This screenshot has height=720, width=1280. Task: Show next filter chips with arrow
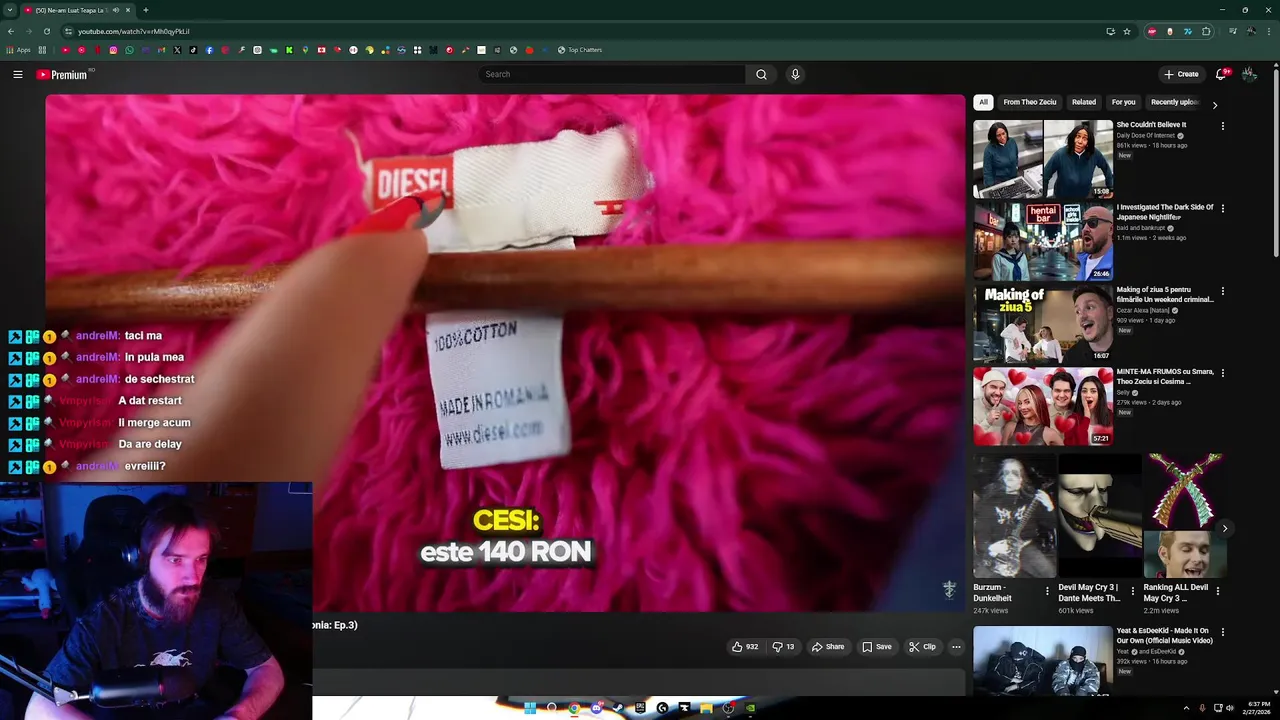coord(1215,105)
